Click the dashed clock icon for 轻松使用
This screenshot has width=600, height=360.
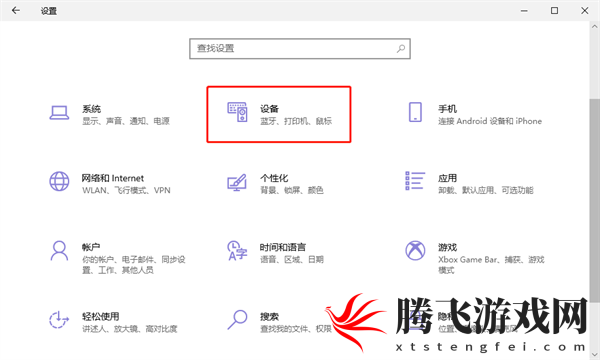pos(59,320)
